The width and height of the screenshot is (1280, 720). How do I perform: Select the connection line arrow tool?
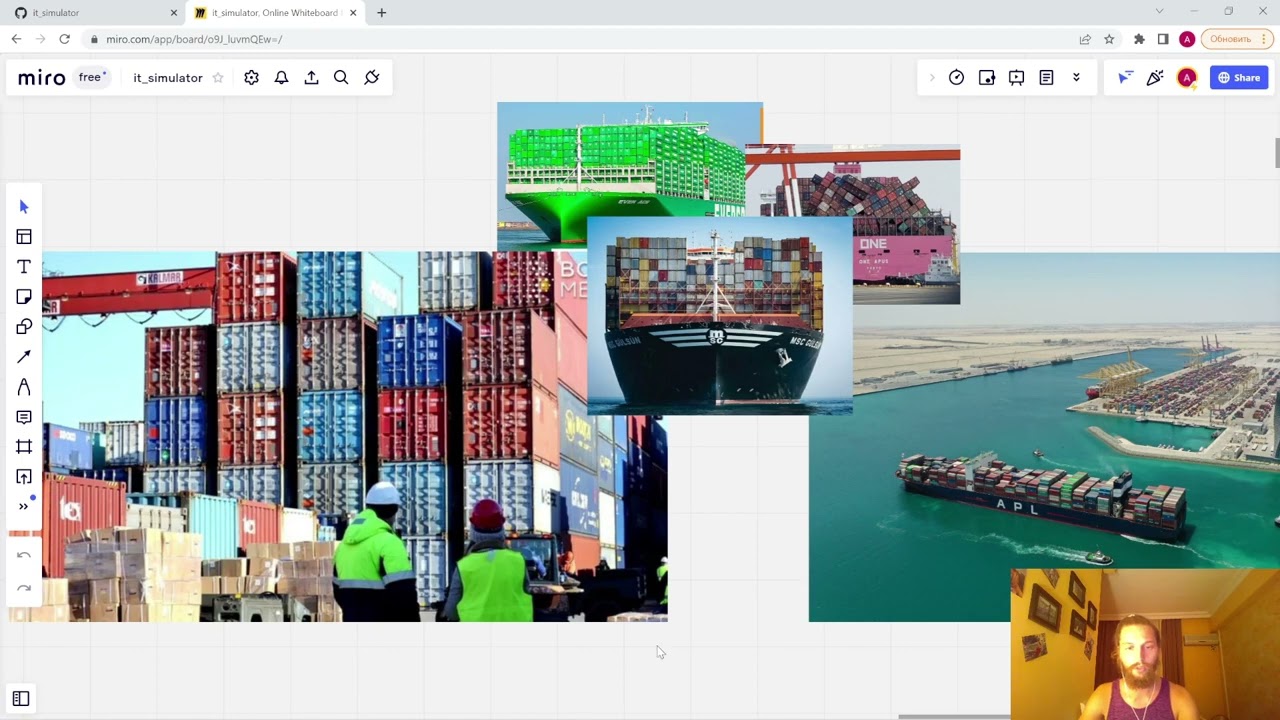click(x=24, y=357)
